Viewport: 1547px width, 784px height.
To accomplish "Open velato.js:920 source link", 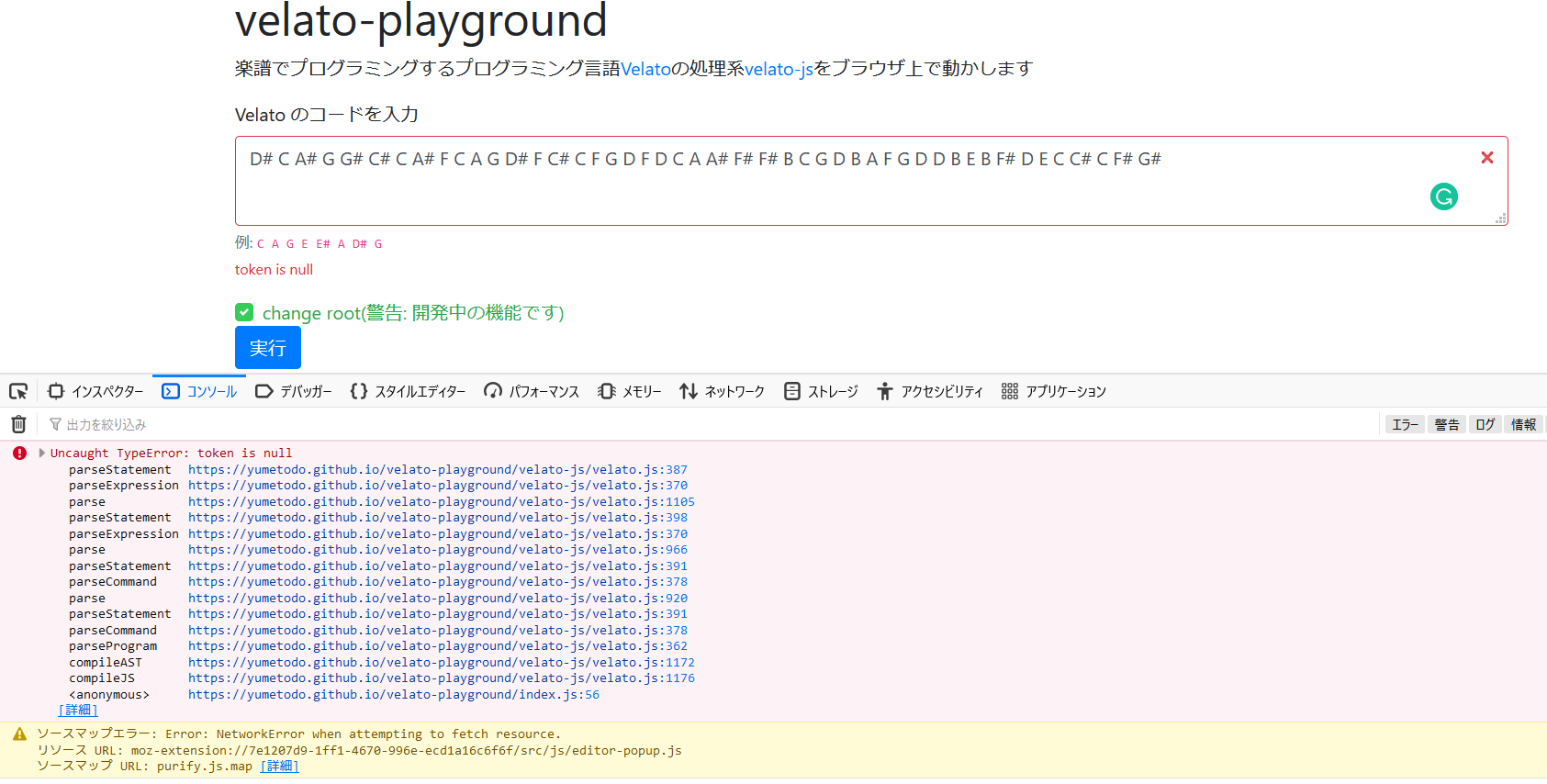I will click(x=438, y=599).
